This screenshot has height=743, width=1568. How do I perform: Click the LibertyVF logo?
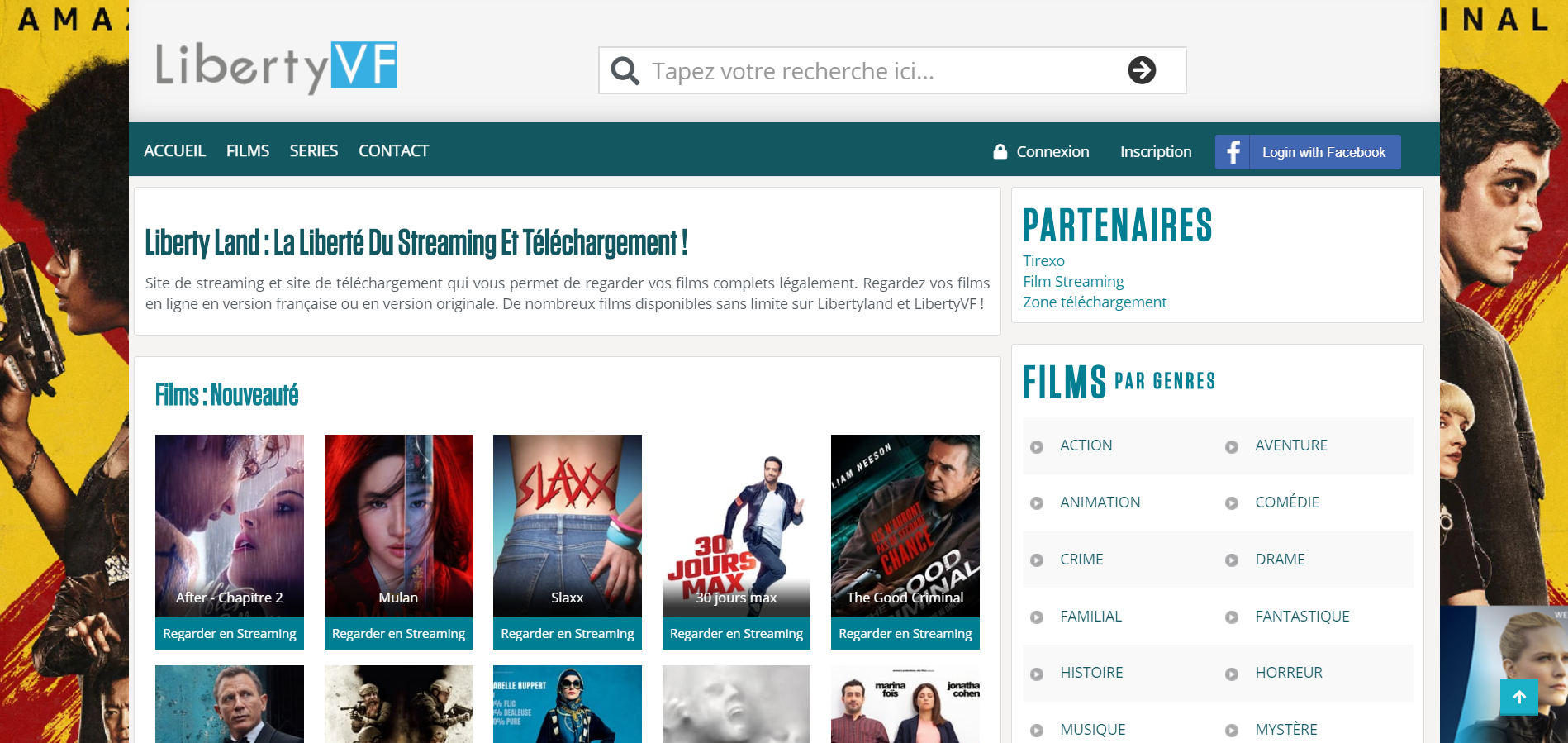tap(276, 67)
